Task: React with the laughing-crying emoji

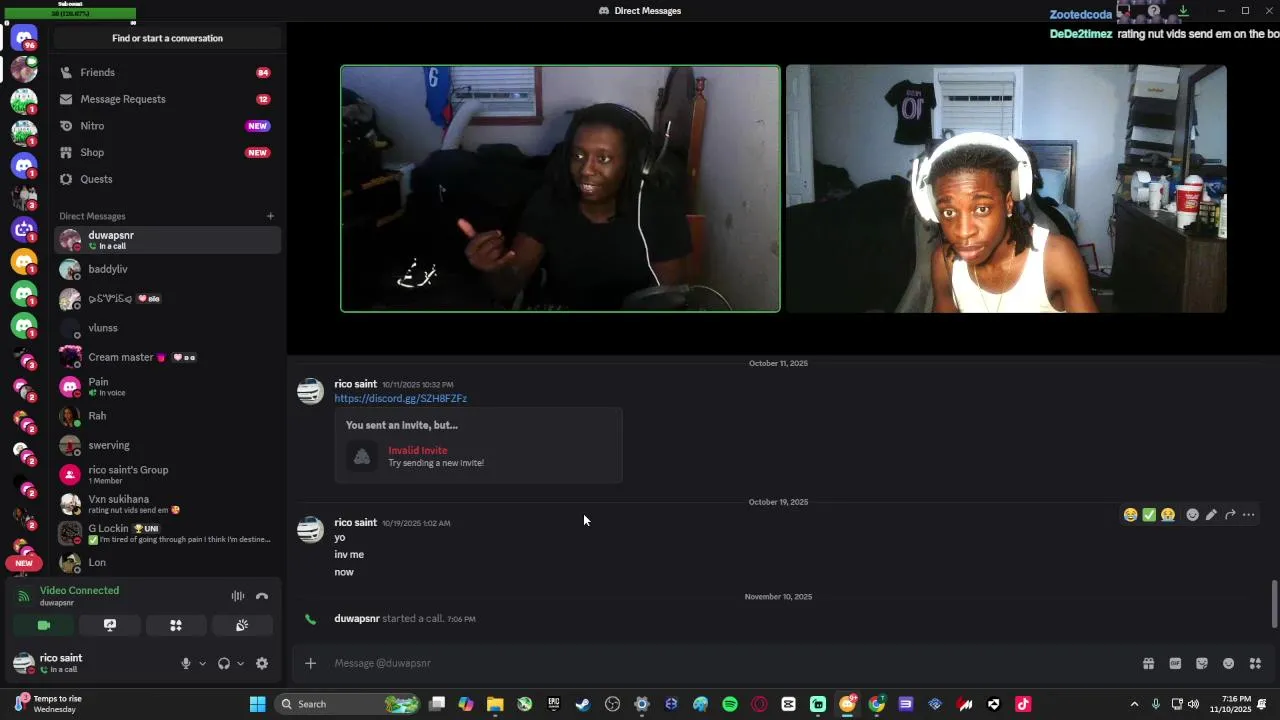Action: coord(1130,515)
